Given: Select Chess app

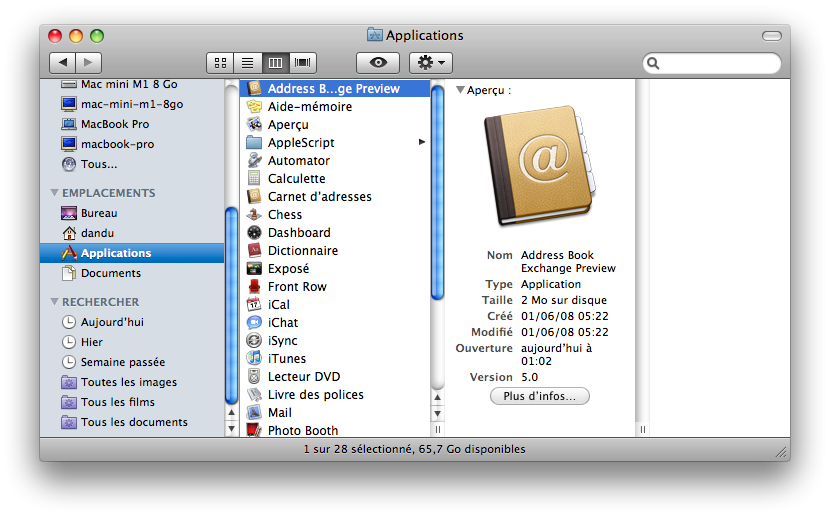Looking at the screenshot, I should (335, 214).
